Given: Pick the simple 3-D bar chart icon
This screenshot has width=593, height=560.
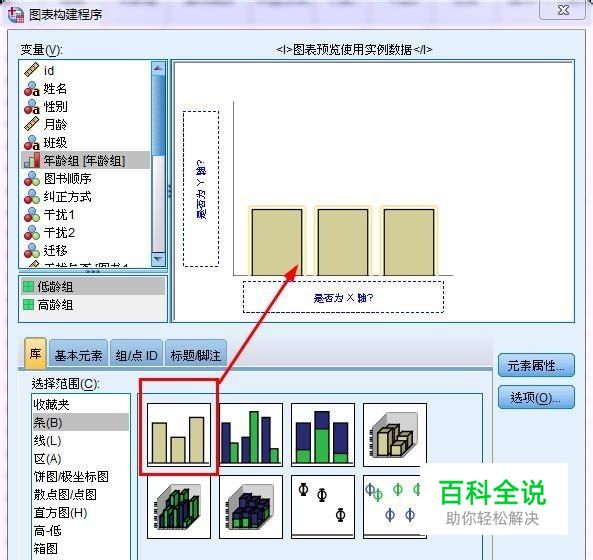Looking at the screenshot, I should [x=395, y=434].
